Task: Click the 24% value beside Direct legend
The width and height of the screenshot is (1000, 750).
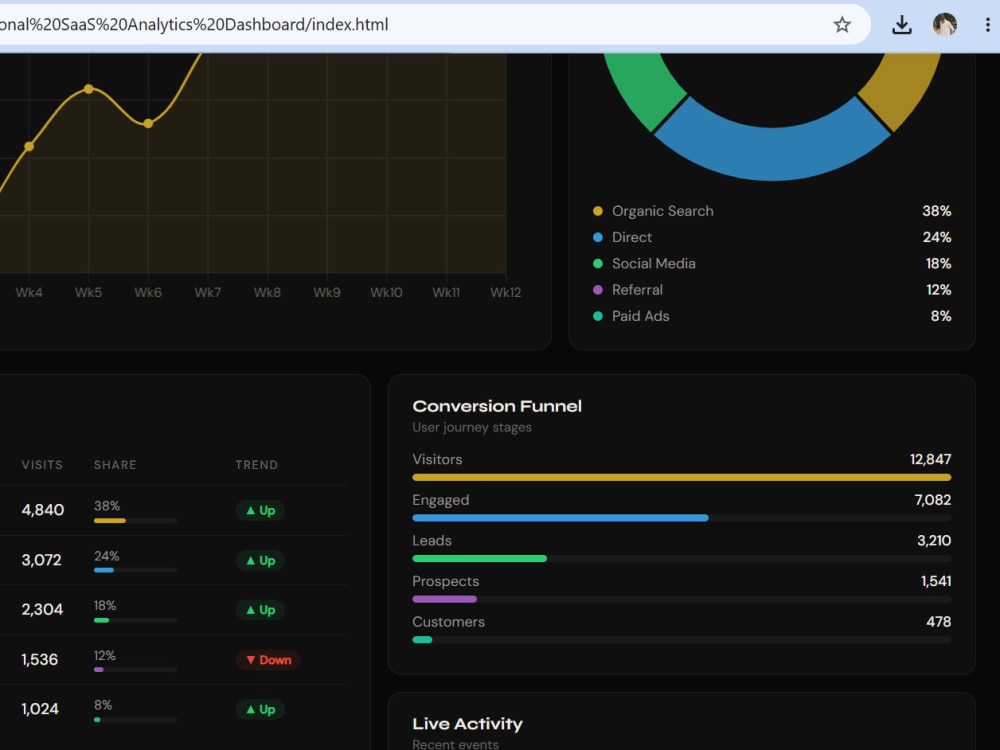Action: pyautogui.click(x=936, y=237)
